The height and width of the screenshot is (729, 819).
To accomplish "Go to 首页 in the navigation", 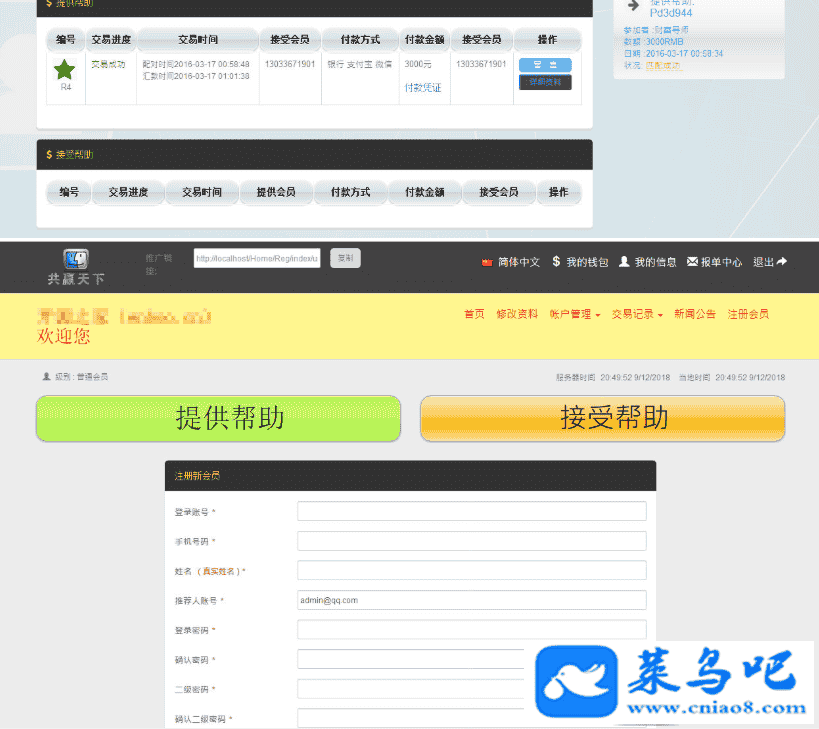I will pyautogui.click(x=474, y=314).
